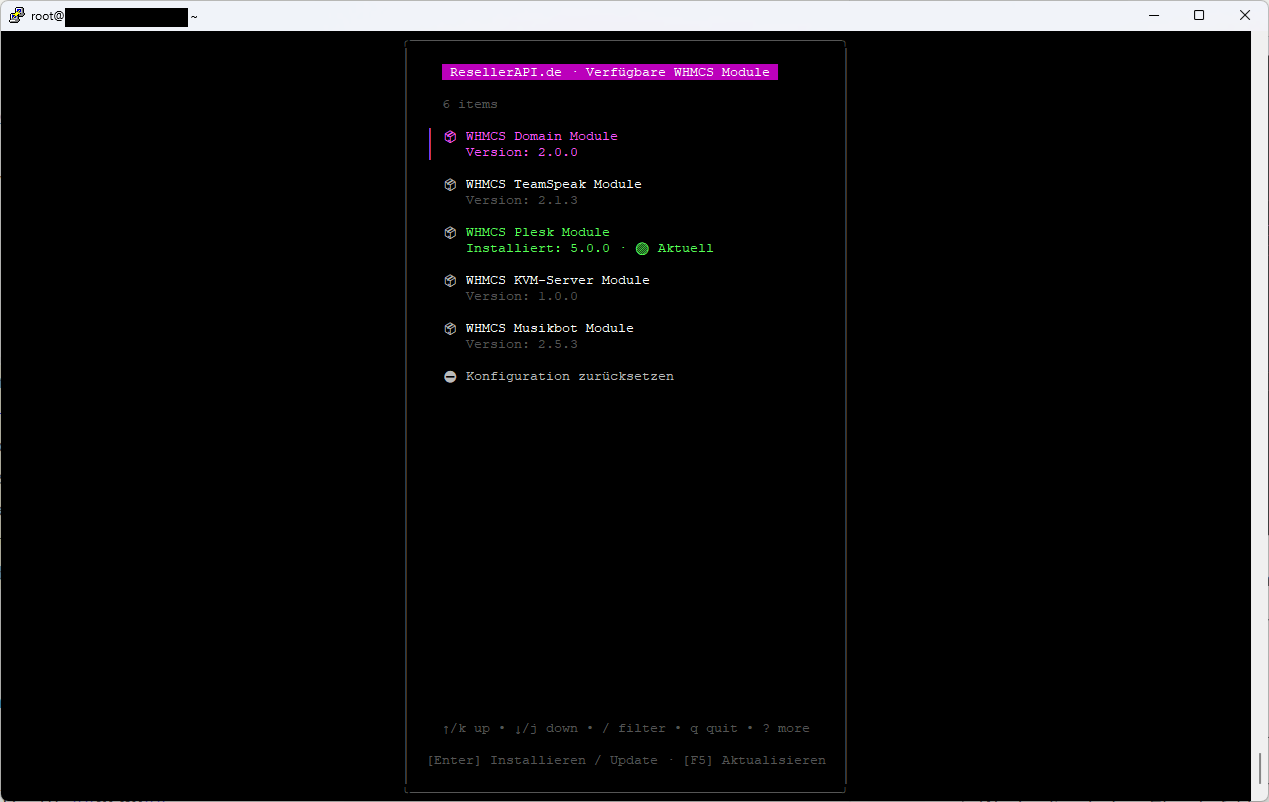
Task: Click the green Aktuell status dot
Action: (641, 248)
